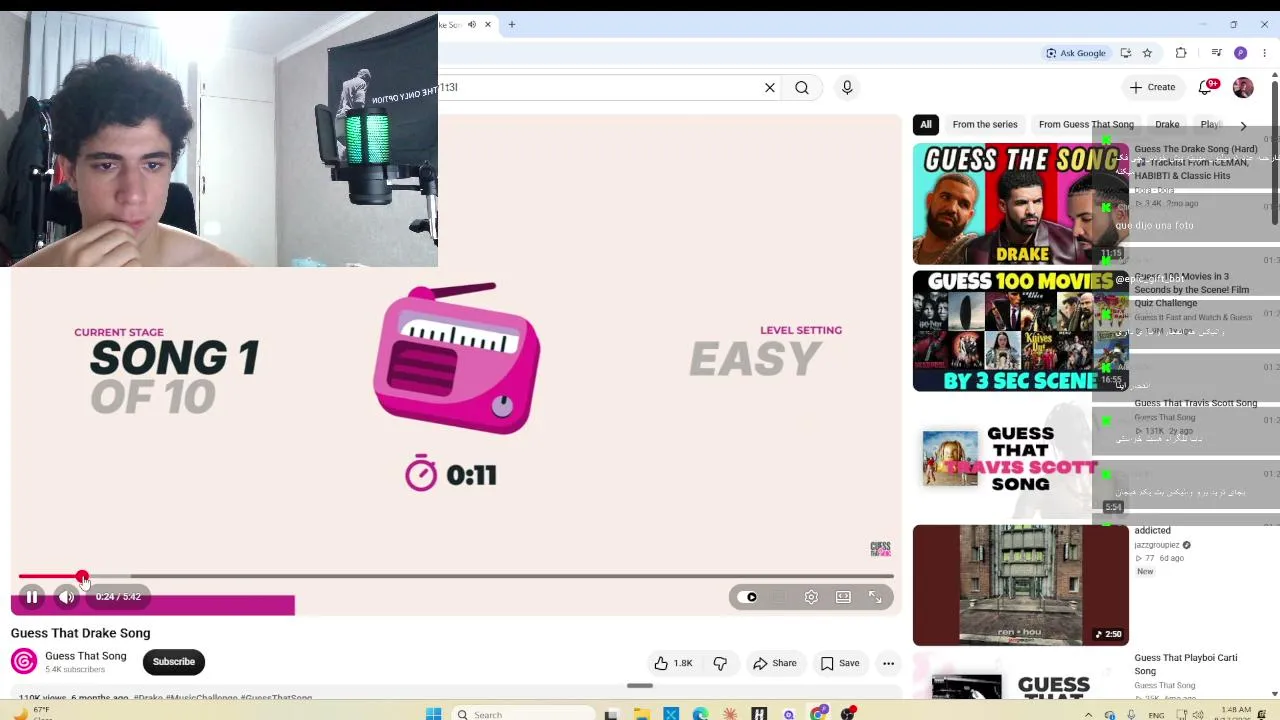Open File Explorer from the taskbar
This screenshot has width=1280, height=720.
pyautogui.click(x=641, y=714)
